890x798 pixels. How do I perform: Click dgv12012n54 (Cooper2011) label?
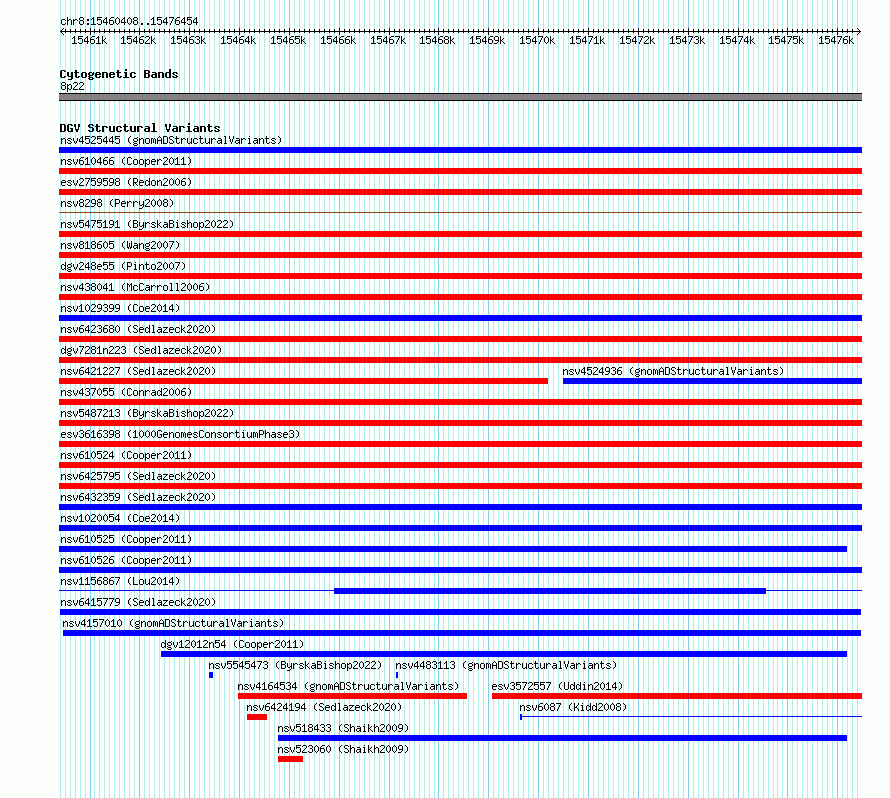tap(232, 644)
